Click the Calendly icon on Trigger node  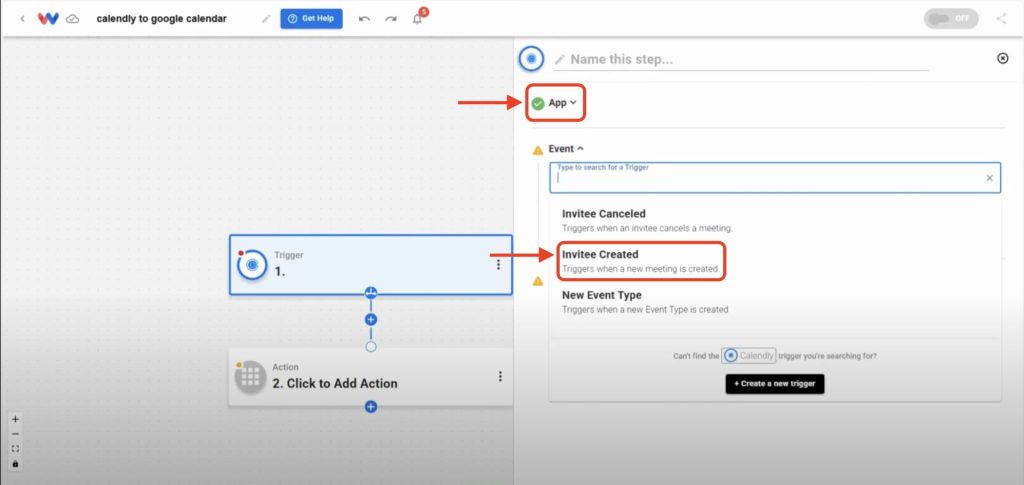point(252,265)
